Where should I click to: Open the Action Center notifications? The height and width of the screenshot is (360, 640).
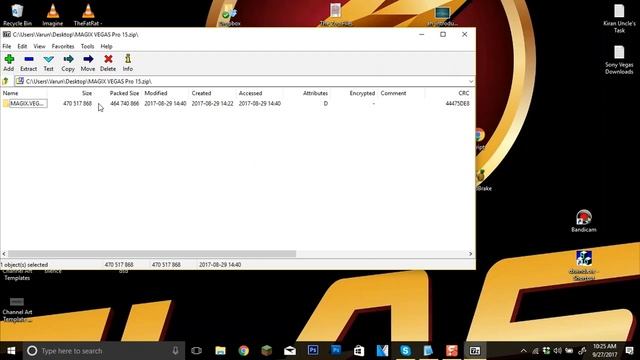click(629, 351)
